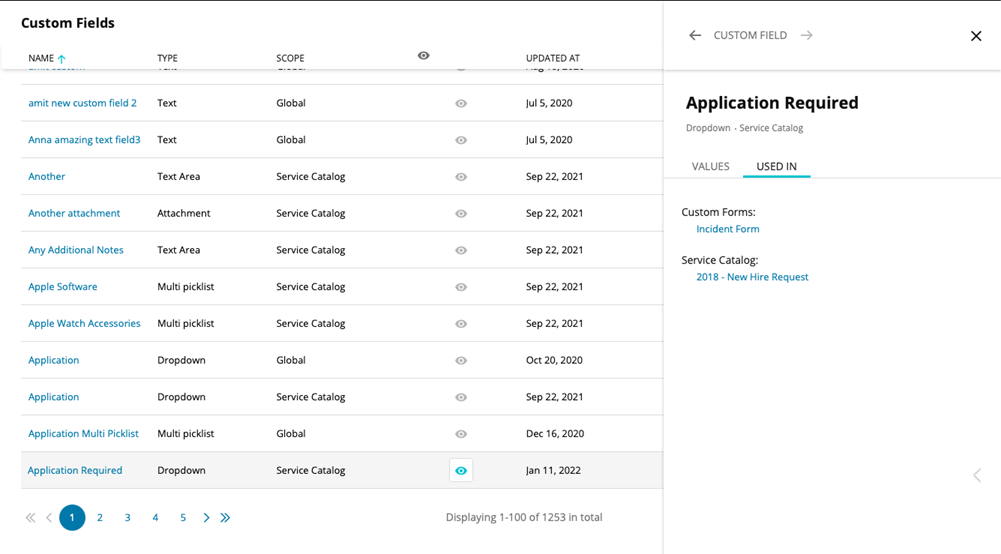Image resolution: width=1001 pixels, height=554 pixels.
Task: Sort by the Name column header
Action: click(41, 59)
